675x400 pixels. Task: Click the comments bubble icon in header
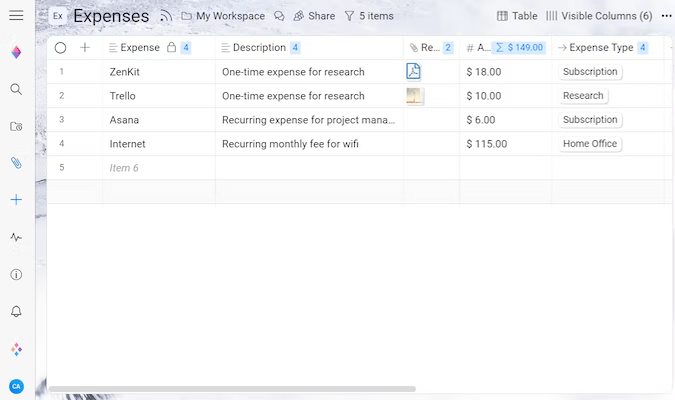(x=279, y=16)
